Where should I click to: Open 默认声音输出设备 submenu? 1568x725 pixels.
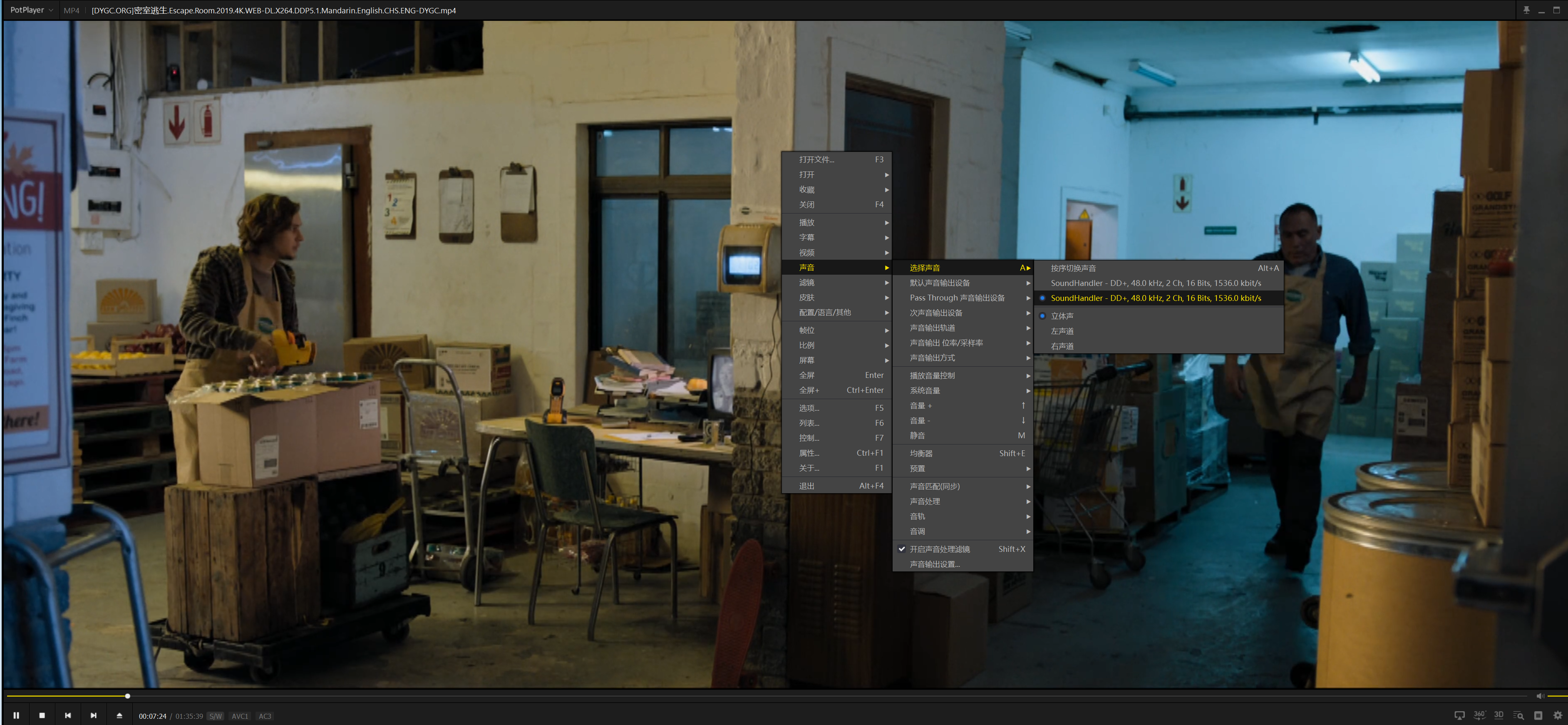pyautogui.click(x=963, y=283)
